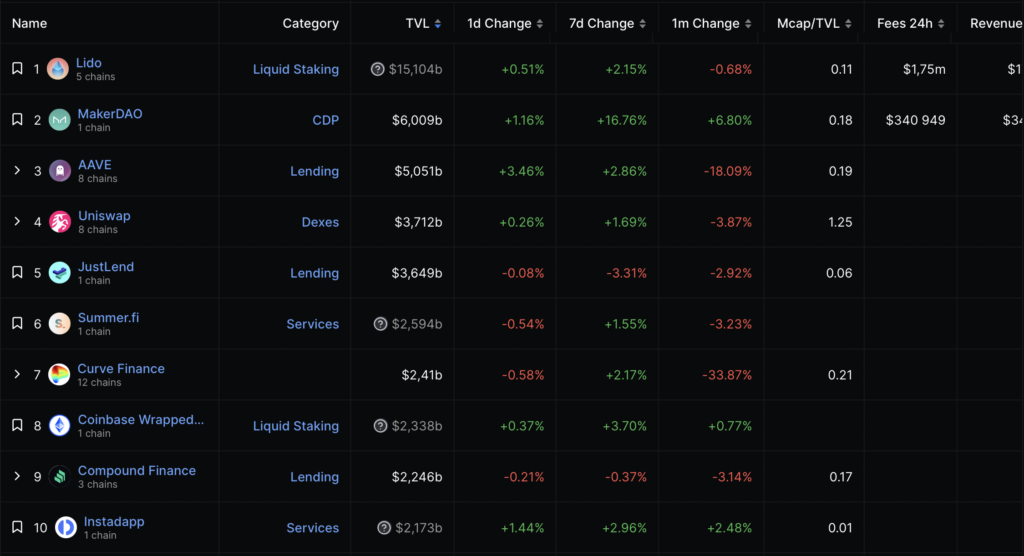Open the Summer.fi protocol link
Image resolution: width=1024 pixels, height=556 pixels.
(108, 318)
